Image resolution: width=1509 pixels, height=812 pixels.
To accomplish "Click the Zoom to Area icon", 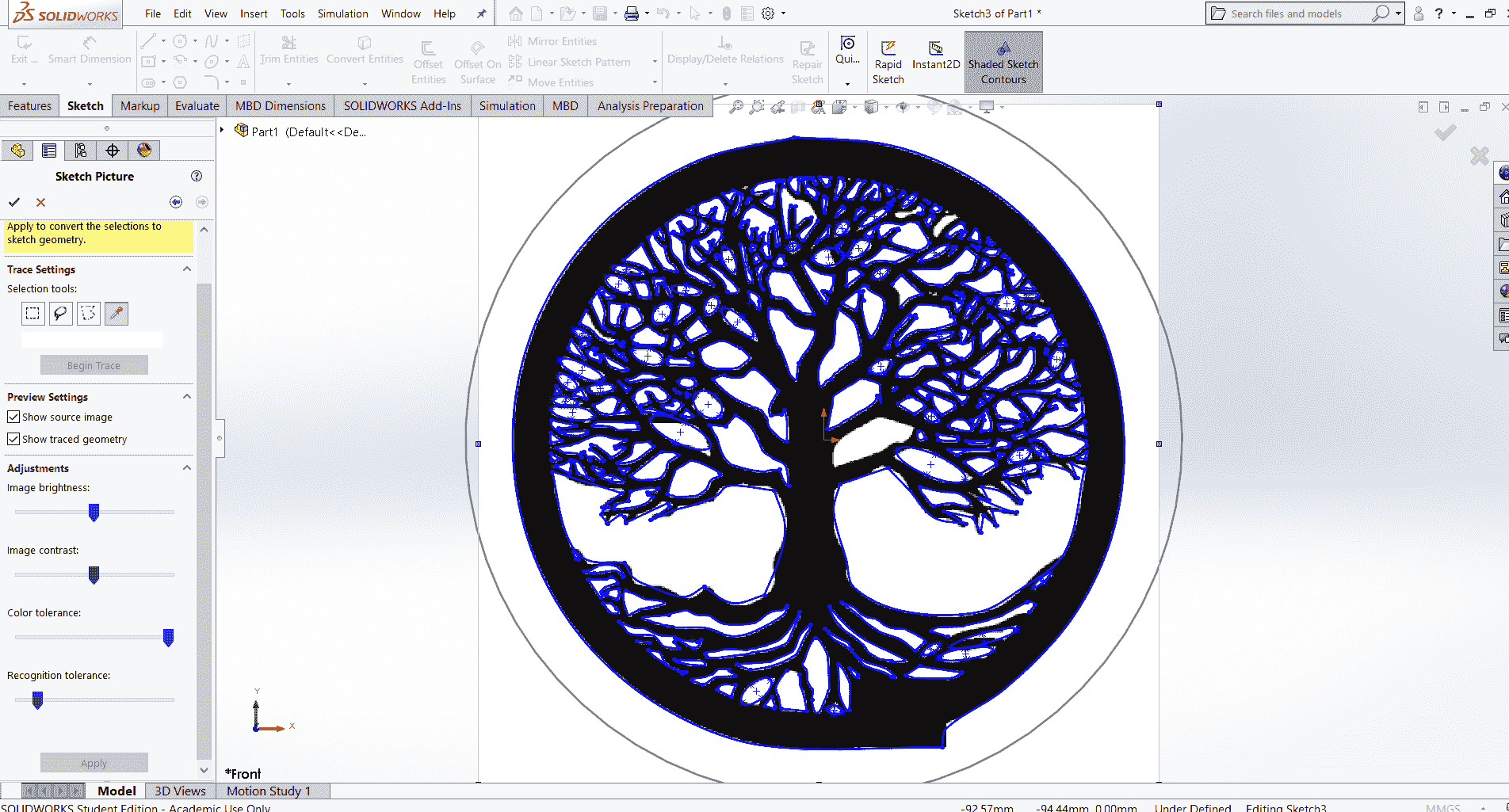I will [757, 107].
